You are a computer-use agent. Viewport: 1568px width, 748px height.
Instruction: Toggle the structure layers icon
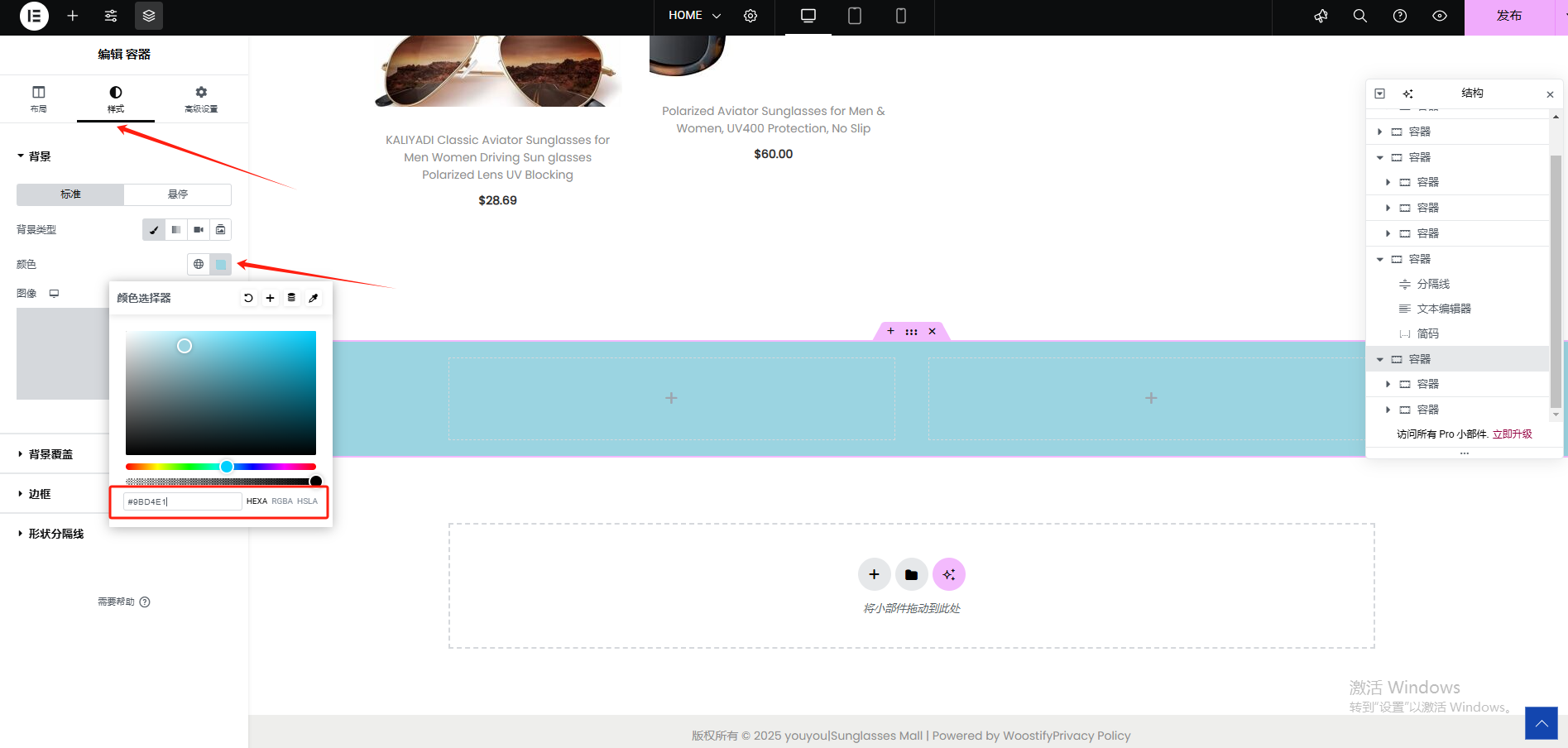149,16
